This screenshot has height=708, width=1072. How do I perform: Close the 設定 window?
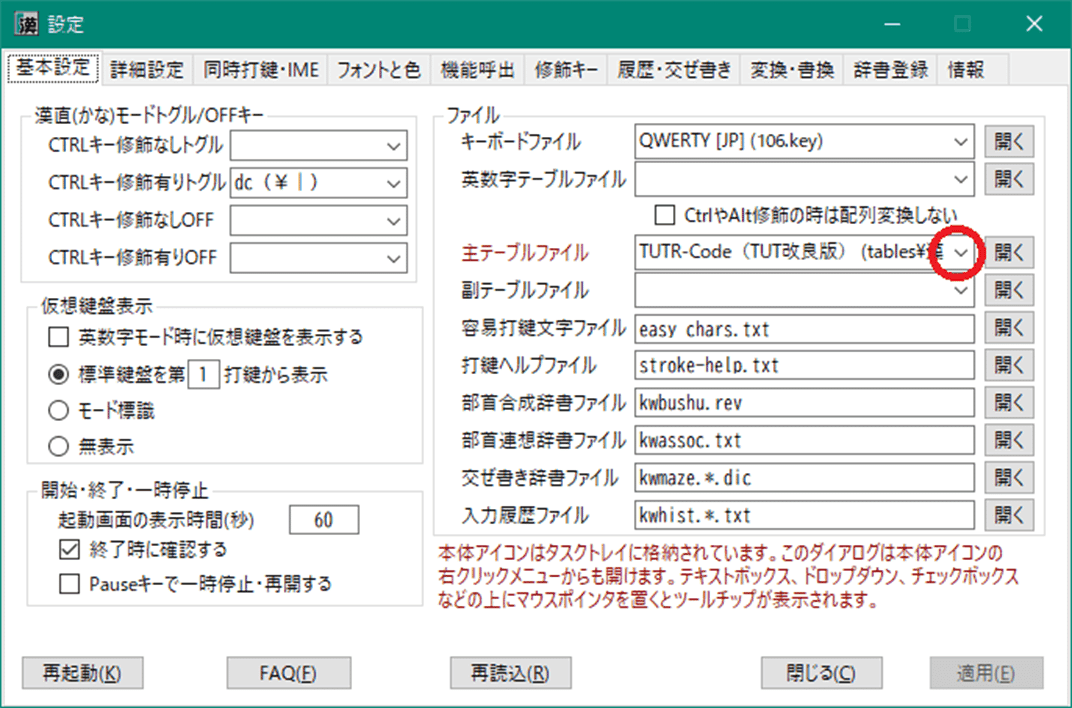point(1034,25)
